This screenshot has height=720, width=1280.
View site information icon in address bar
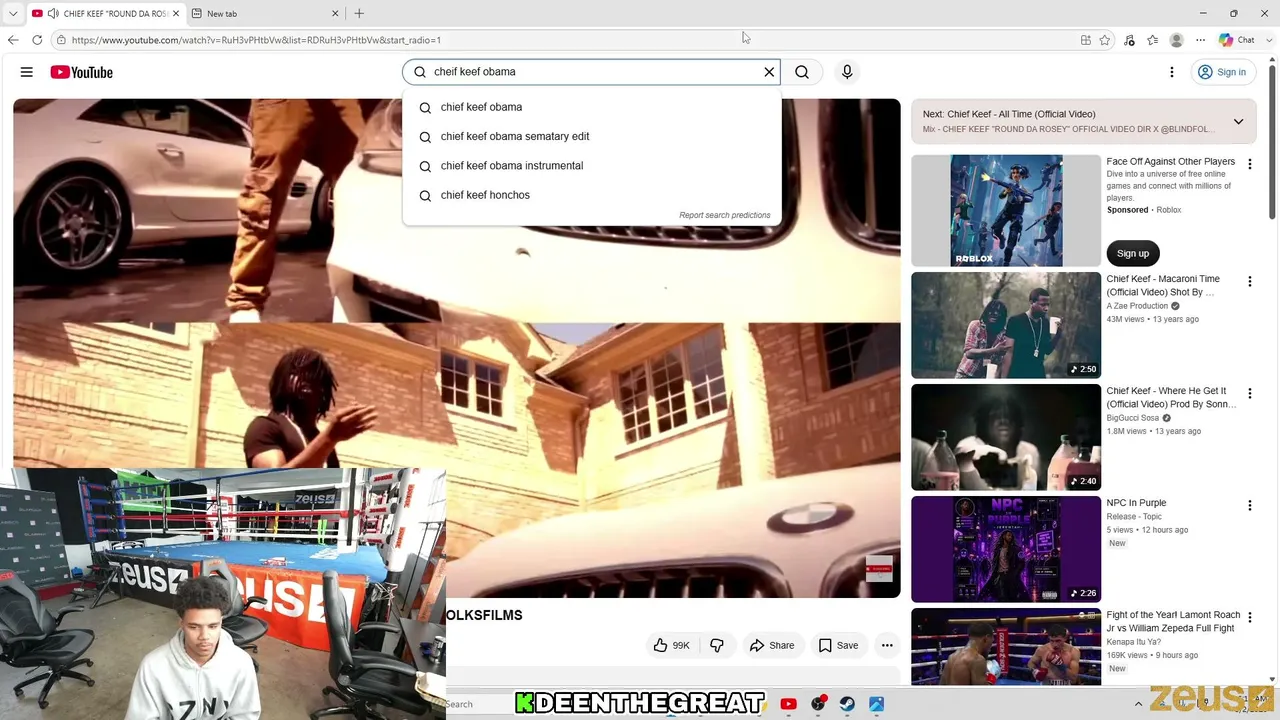(61, 40)
